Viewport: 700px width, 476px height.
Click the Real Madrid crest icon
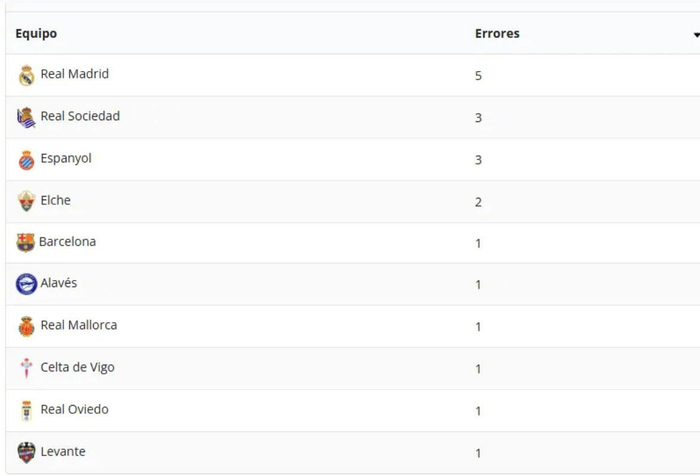pos(27,75)
